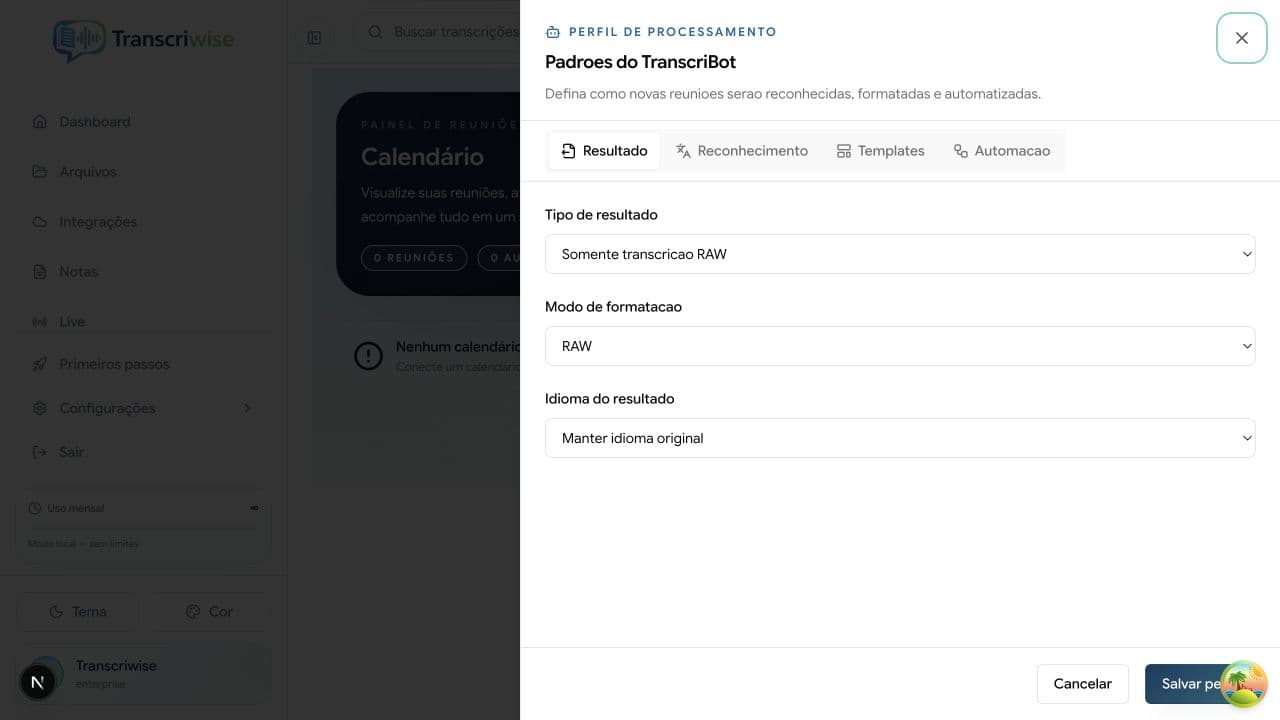The width and height of the screenshot is (1280, 720).
Task: Click the beach palm tree floating icon
Action: point(1243,684)
